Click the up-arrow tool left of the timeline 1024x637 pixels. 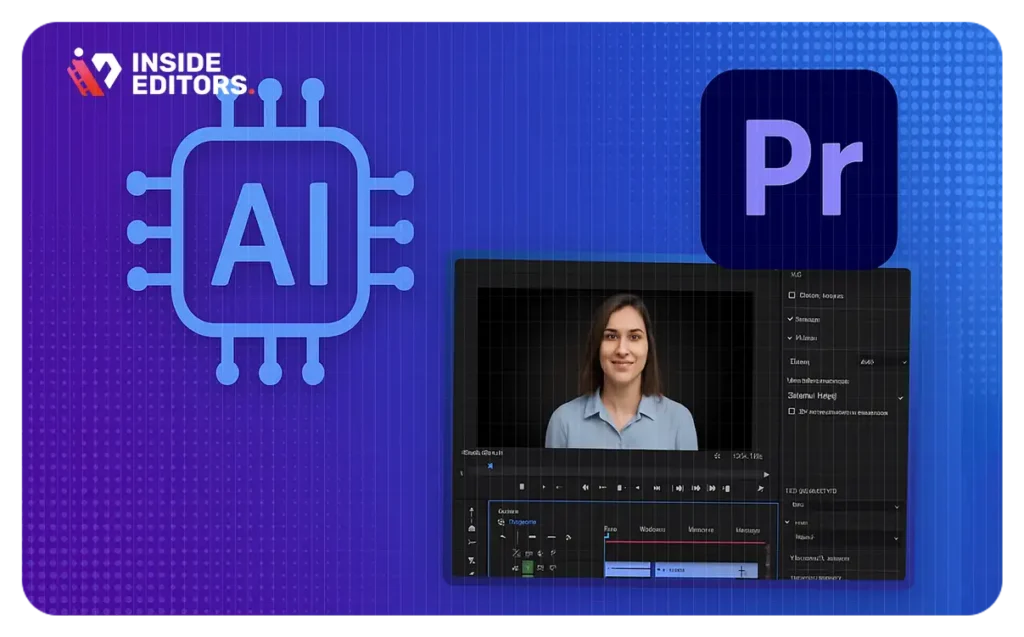pyautogui.click(x=472, y=513)
